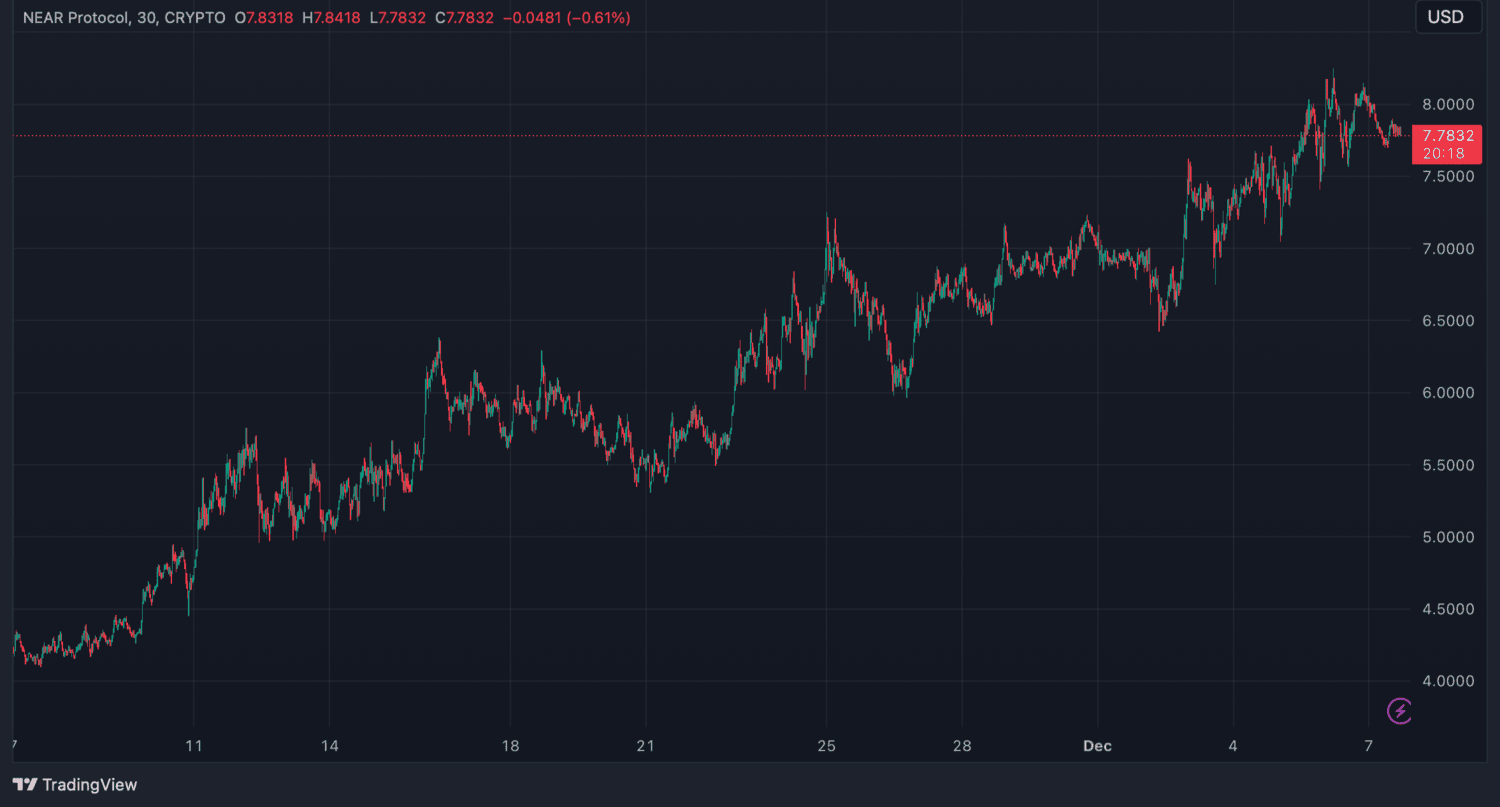
Task: Click the 28 date on time axis
Action: [961, 746]
